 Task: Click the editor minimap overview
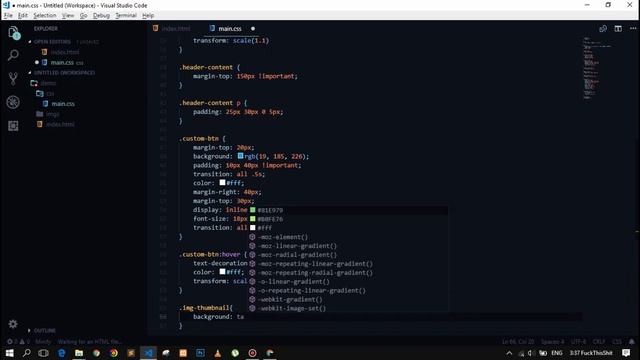click(597, 68)
